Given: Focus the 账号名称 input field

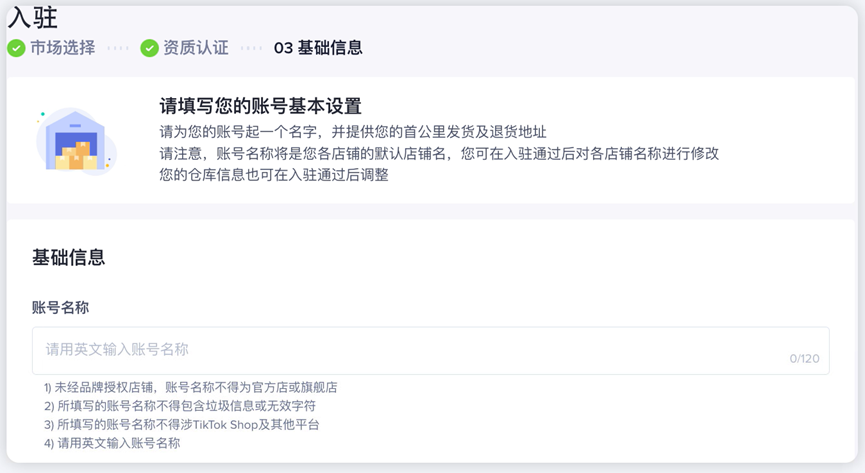Looking at the screenshot, I should [x=430, y=350].
